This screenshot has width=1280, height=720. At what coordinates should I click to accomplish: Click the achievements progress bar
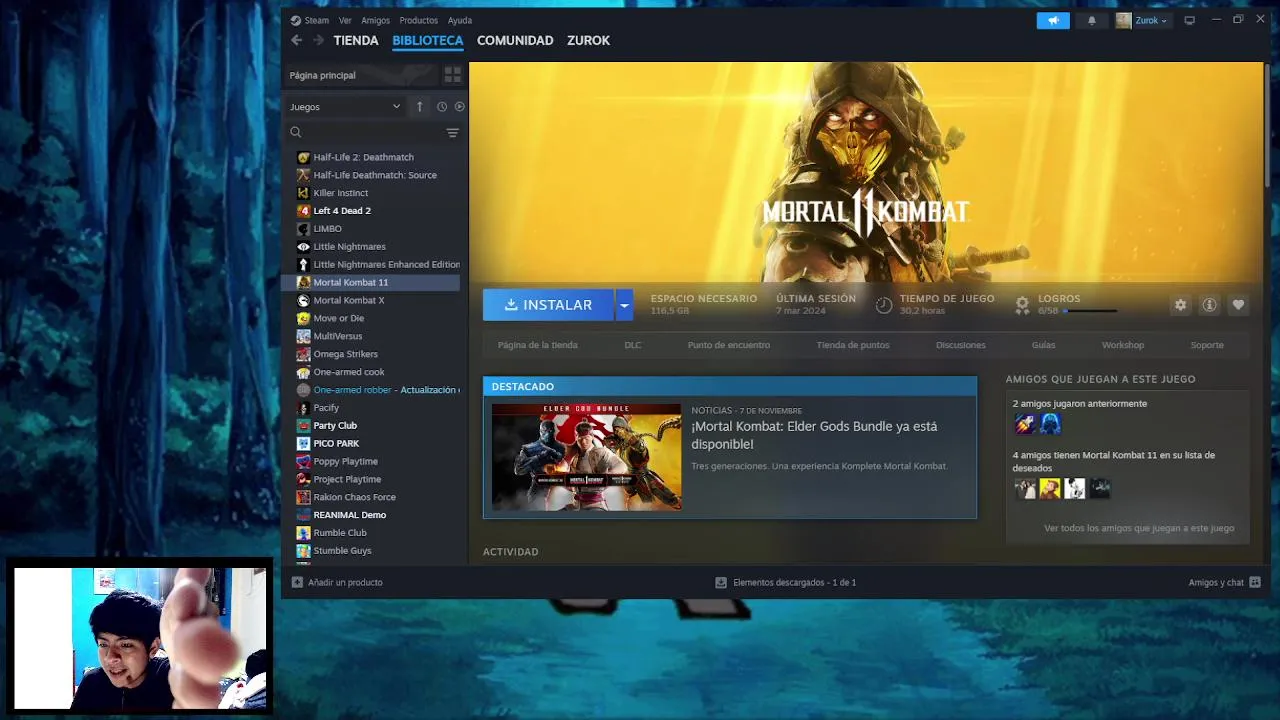click(x=1089, y=311)
